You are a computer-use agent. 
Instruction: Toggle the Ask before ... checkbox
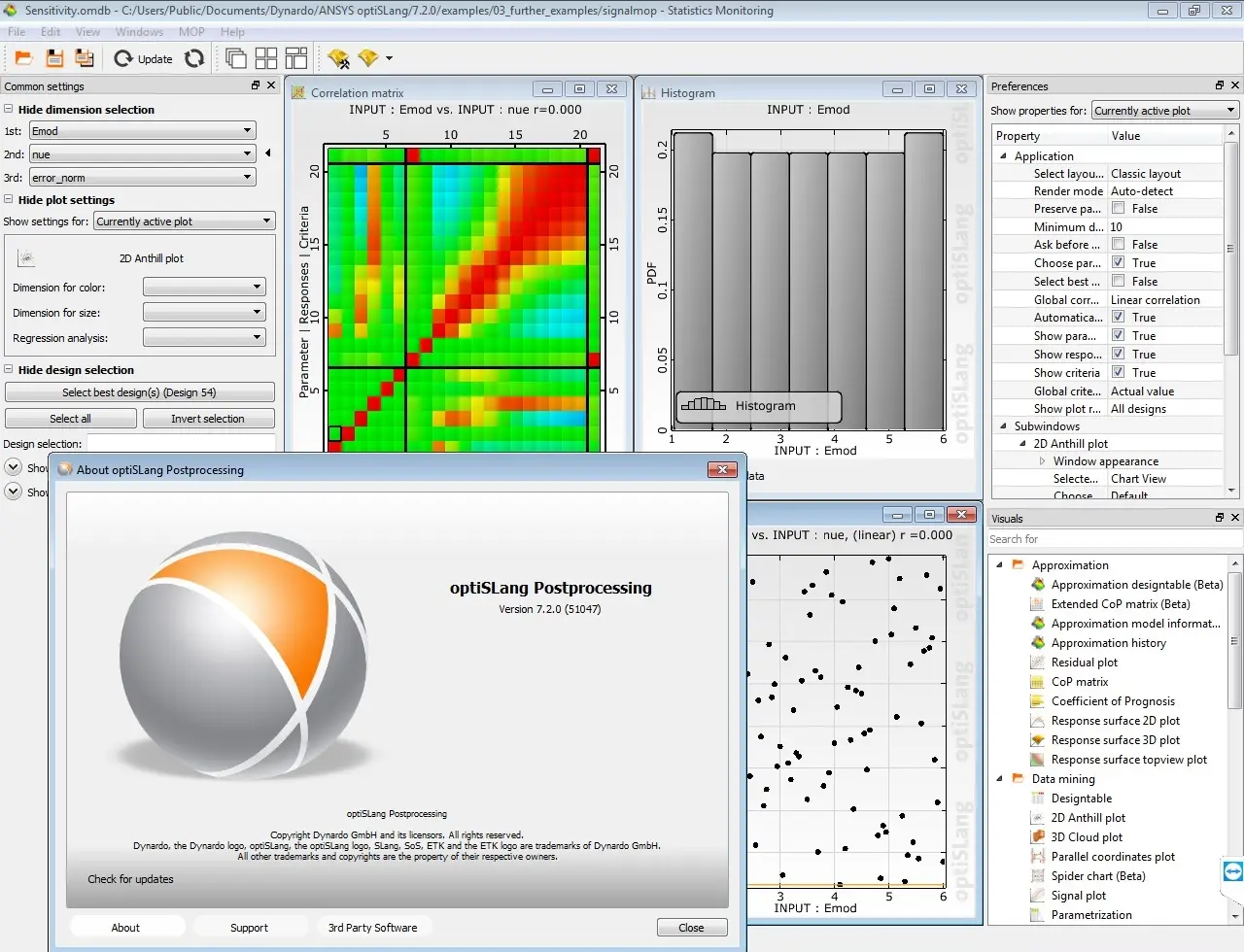1118,245
